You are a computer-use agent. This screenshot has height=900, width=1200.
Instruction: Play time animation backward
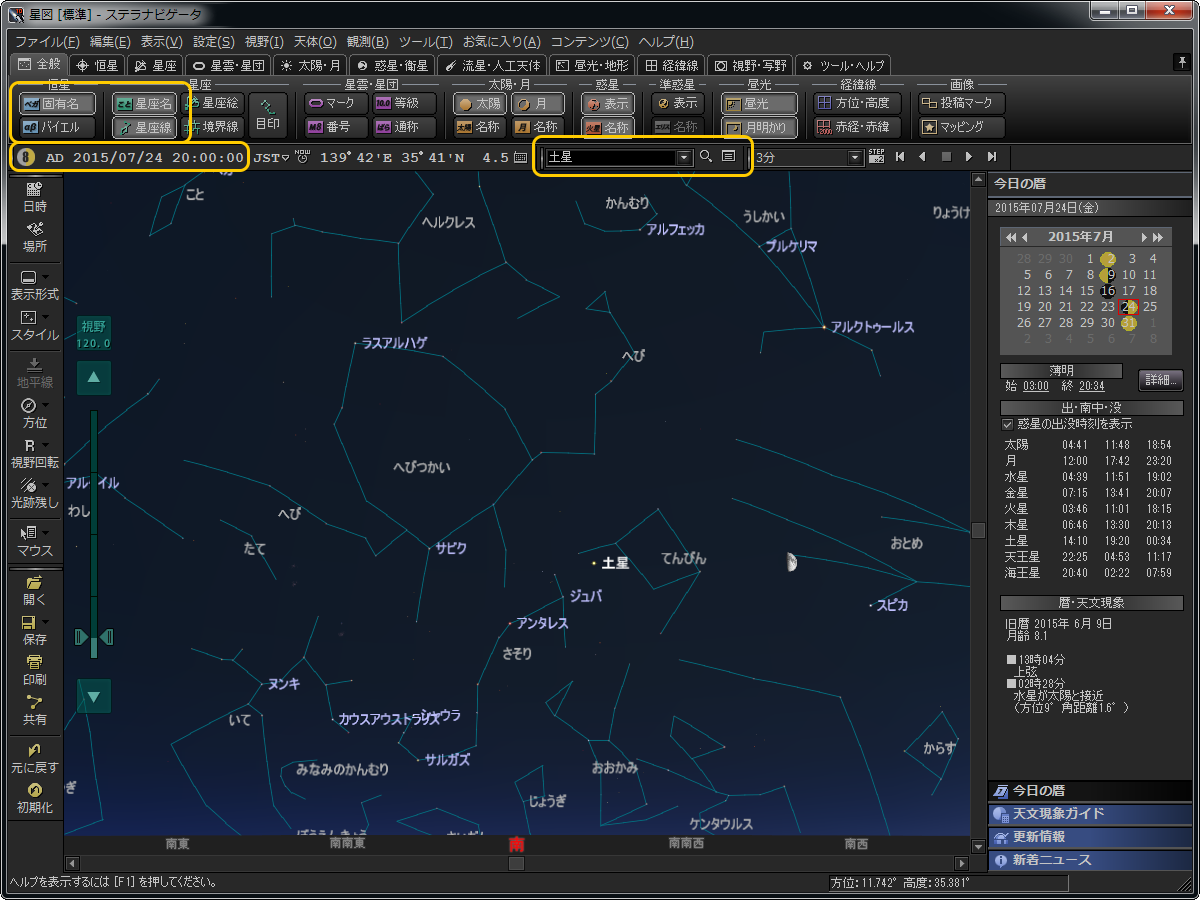[922, 157]
